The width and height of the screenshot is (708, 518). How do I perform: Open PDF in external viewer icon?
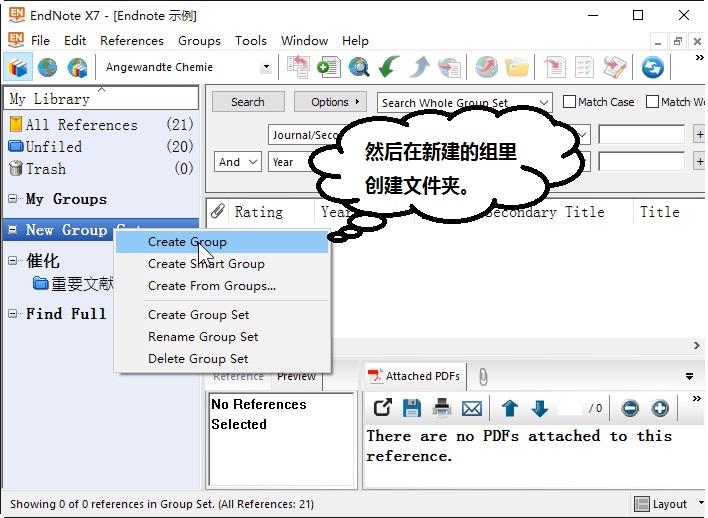[x=382, y=408]
